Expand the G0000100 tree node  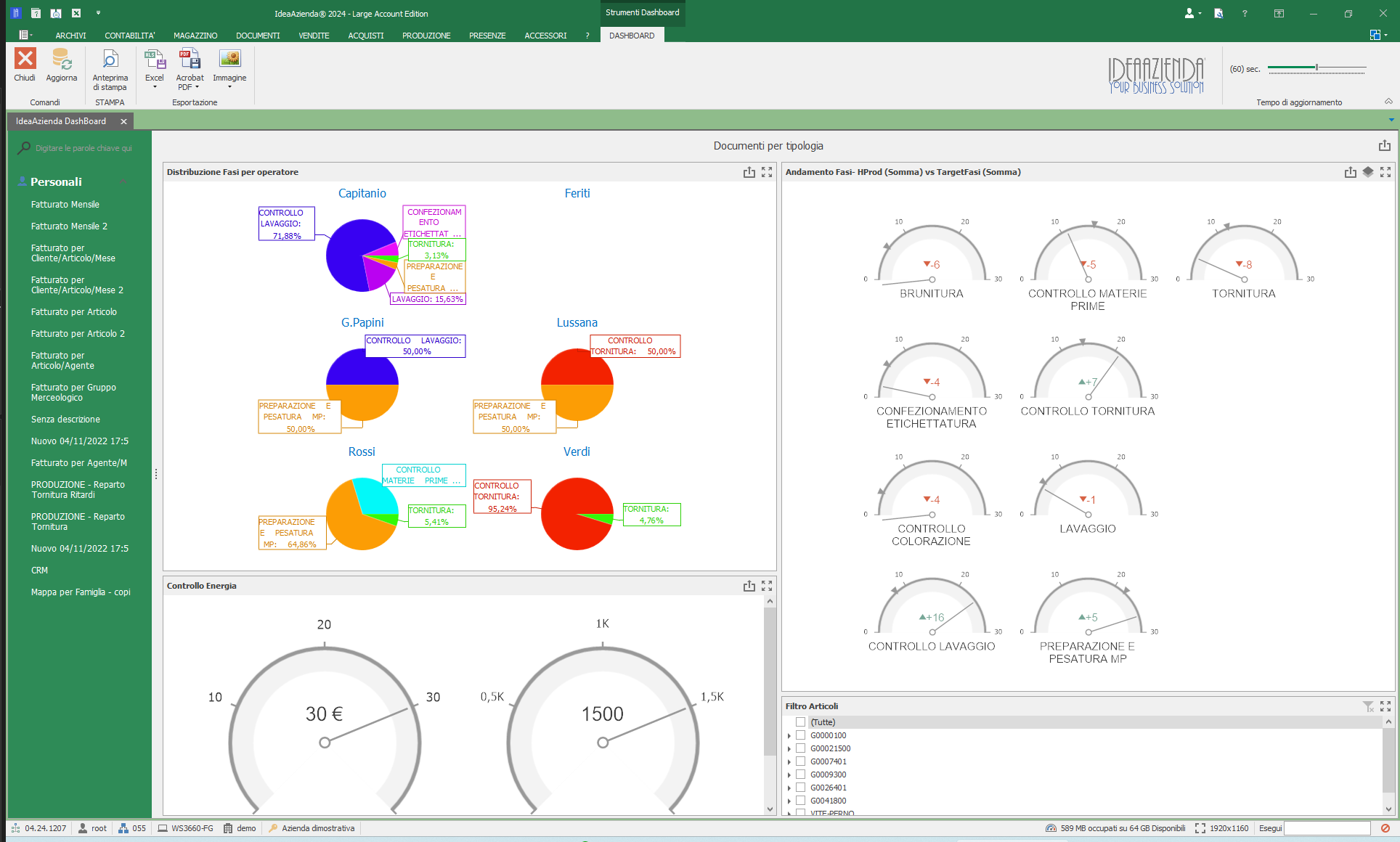(789, 736)
